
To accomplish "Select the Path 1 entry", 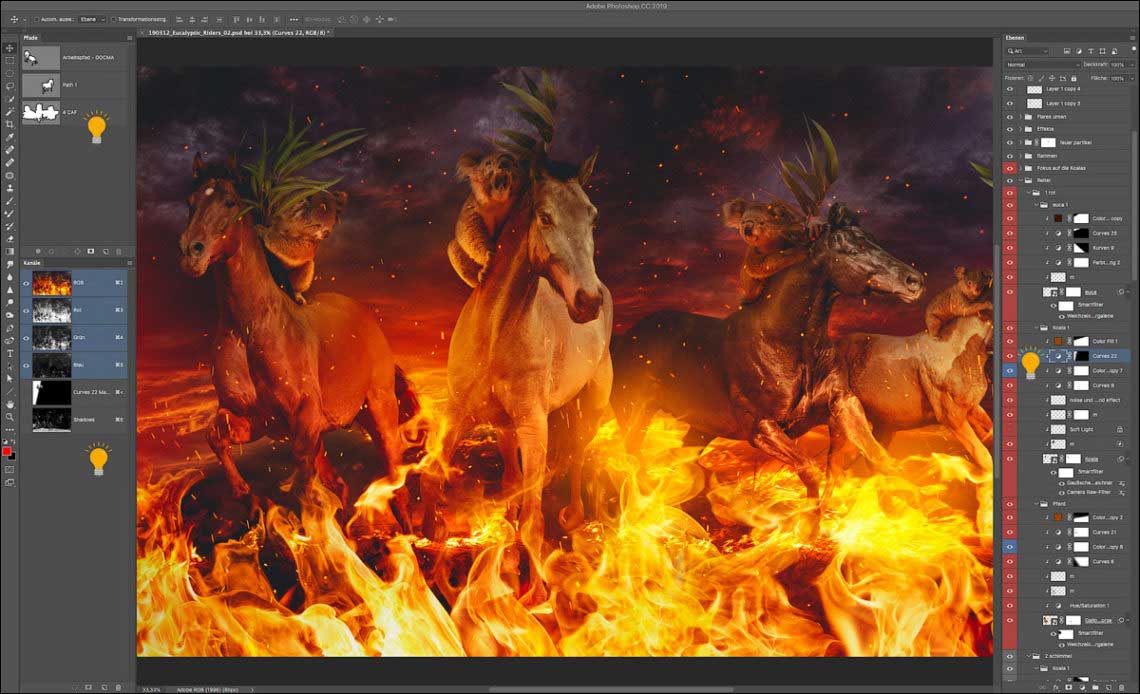I will point(70,86).
